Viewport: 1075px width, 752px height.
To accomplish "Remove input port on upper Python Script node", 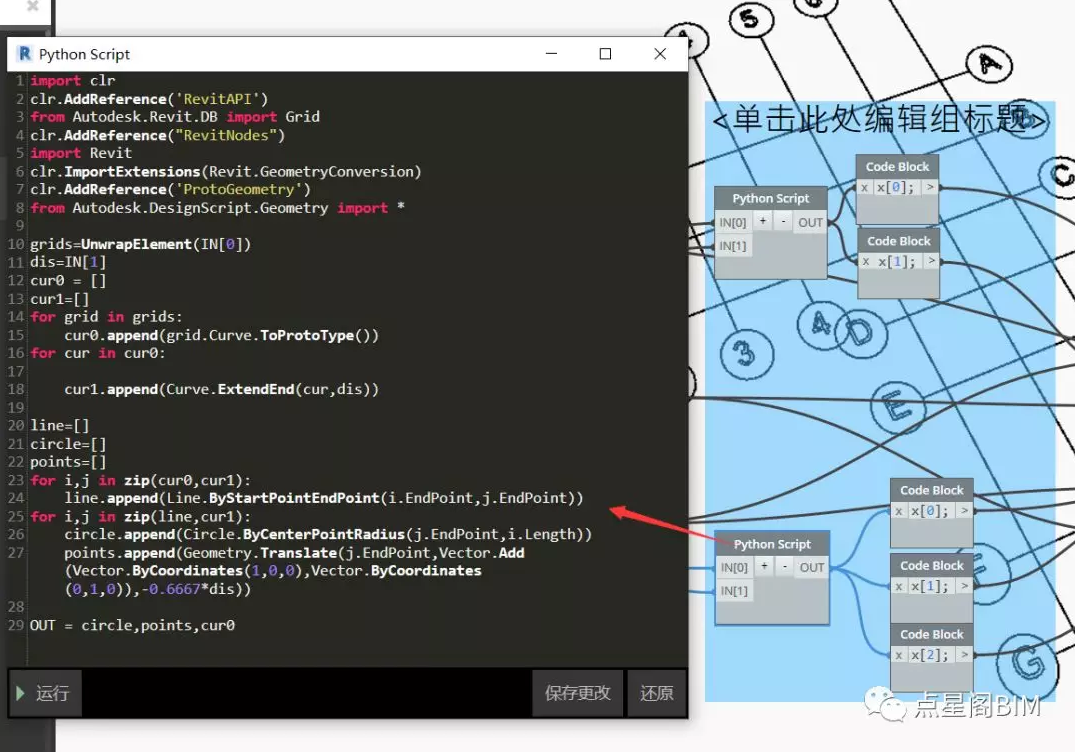I will (x=783, y=221).
